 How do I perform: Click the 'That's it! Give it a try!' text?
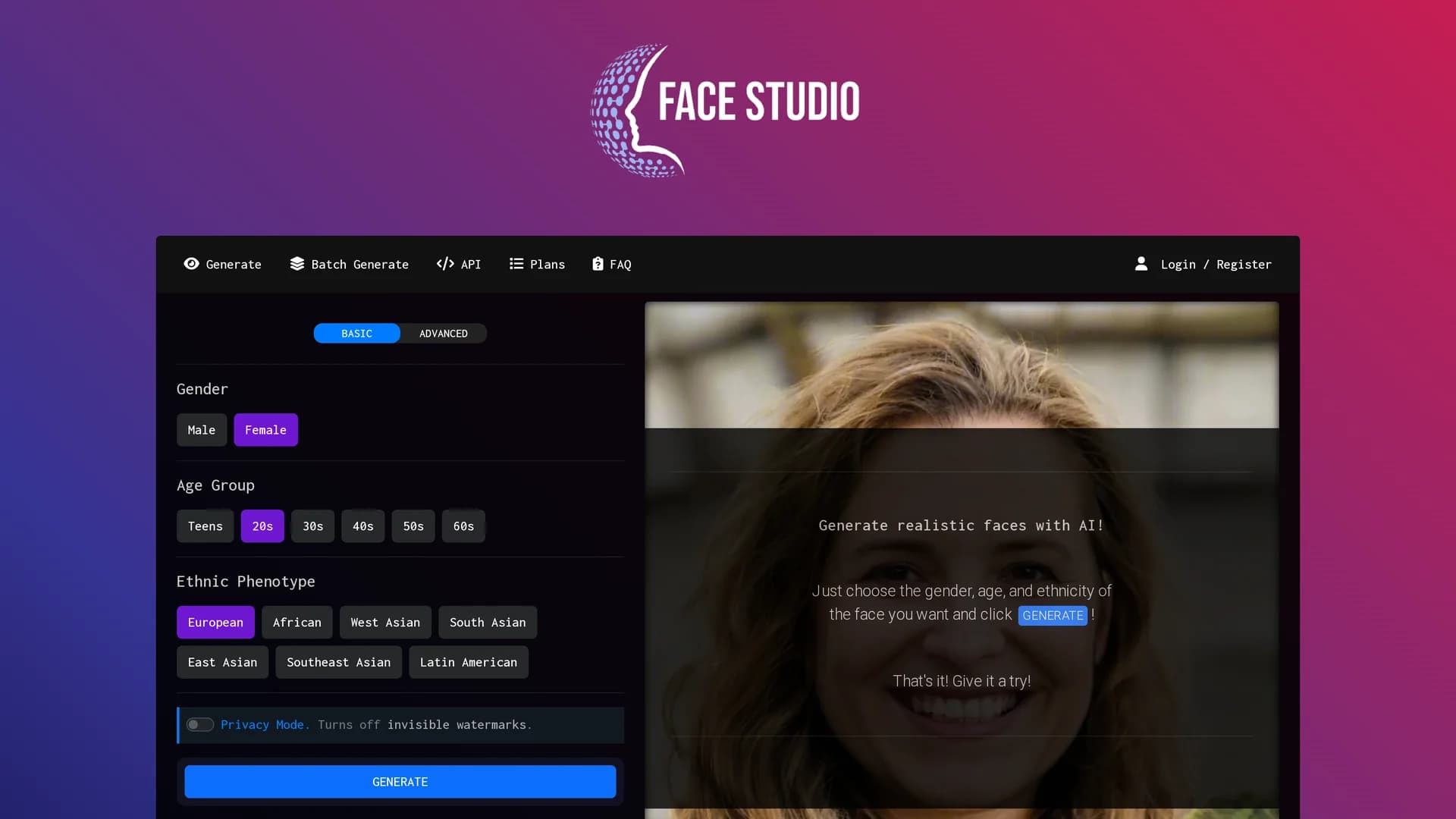coord(962,681)
